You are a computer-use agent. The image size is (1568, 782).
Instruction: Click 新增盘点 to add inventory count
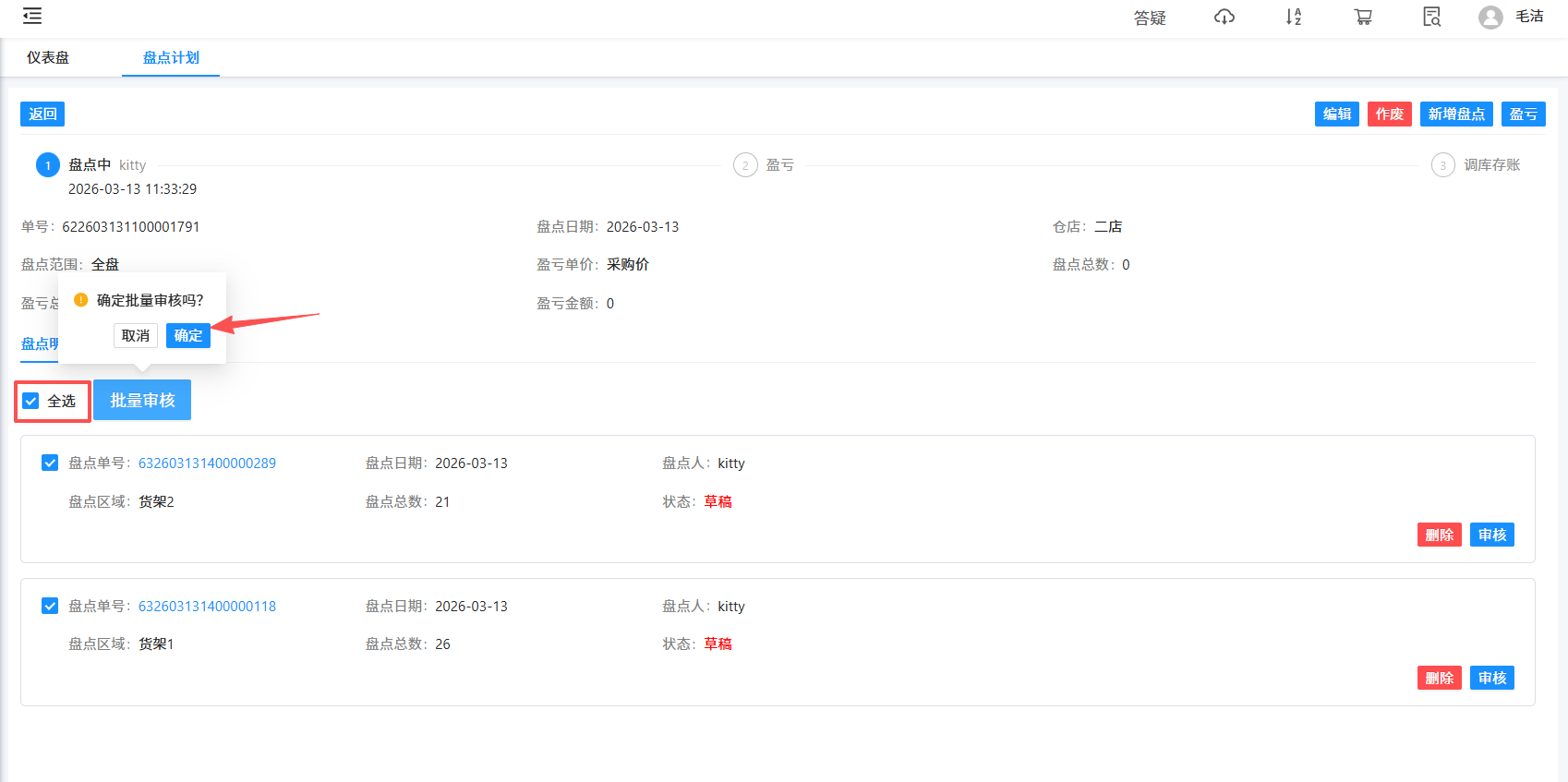(1456, 114)
